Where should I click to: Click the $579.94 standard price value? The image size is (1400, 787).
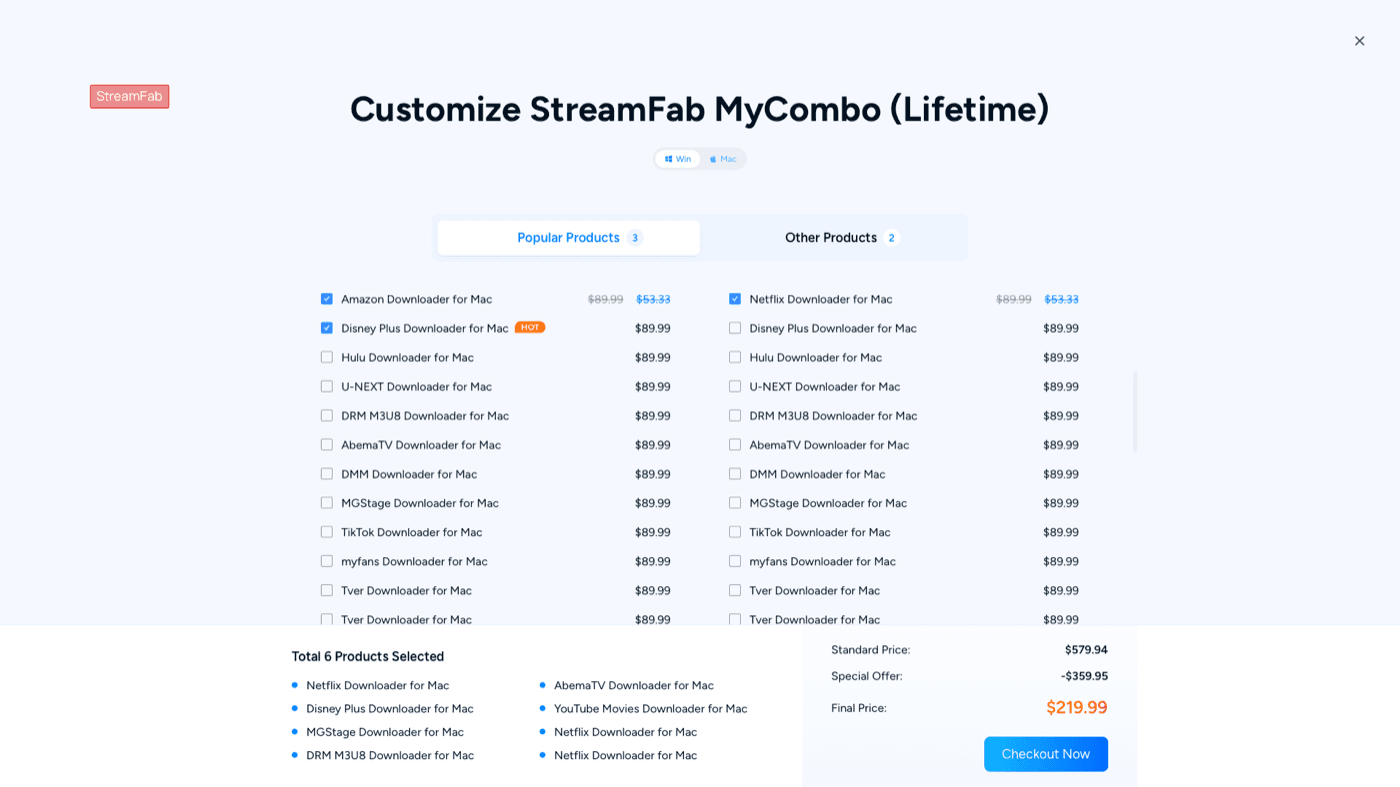click(x=1086, y=650)
